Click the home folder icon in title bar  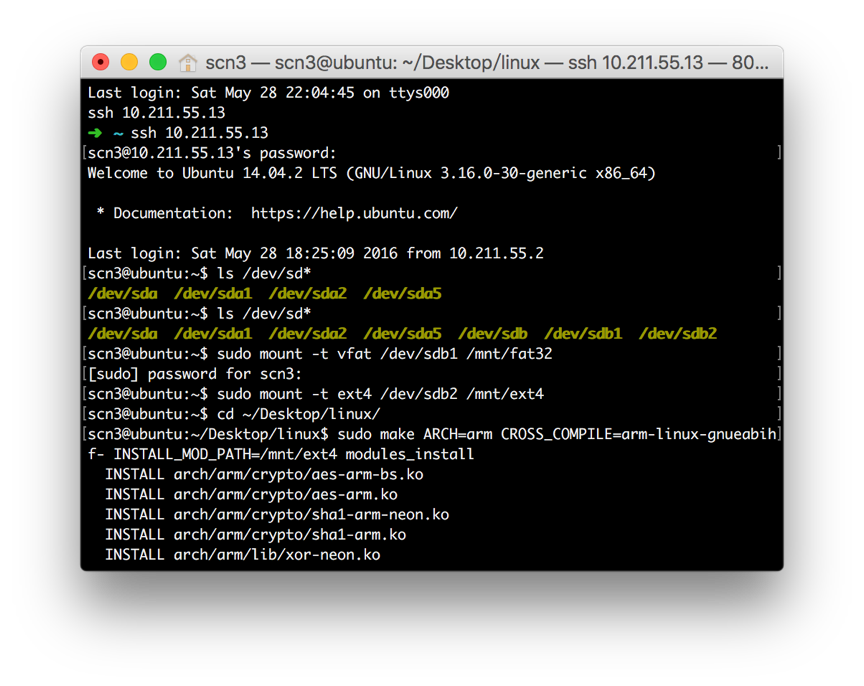[x=188, y=63]
